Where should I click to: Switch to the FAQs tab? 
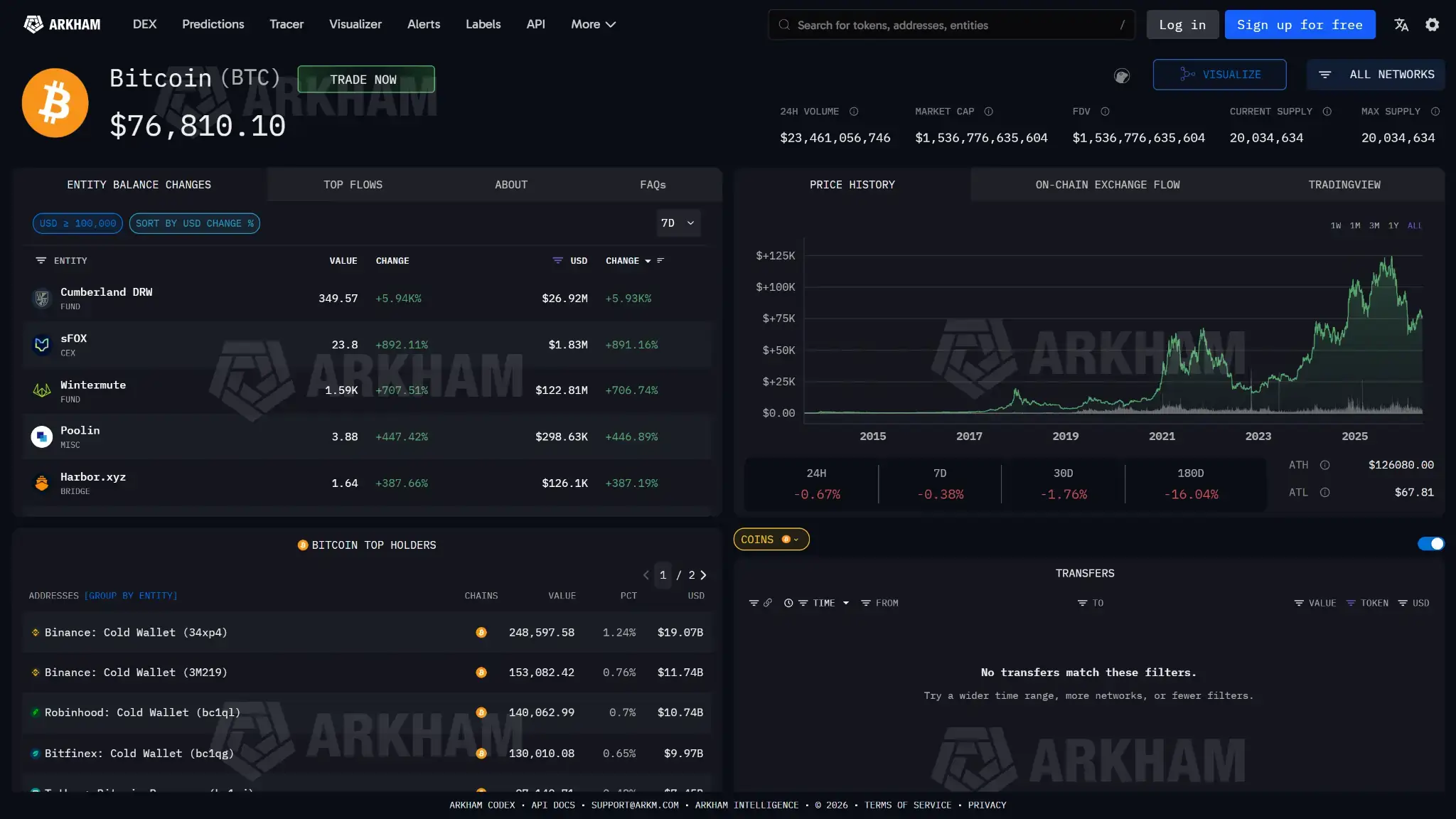tap(653, 185)
